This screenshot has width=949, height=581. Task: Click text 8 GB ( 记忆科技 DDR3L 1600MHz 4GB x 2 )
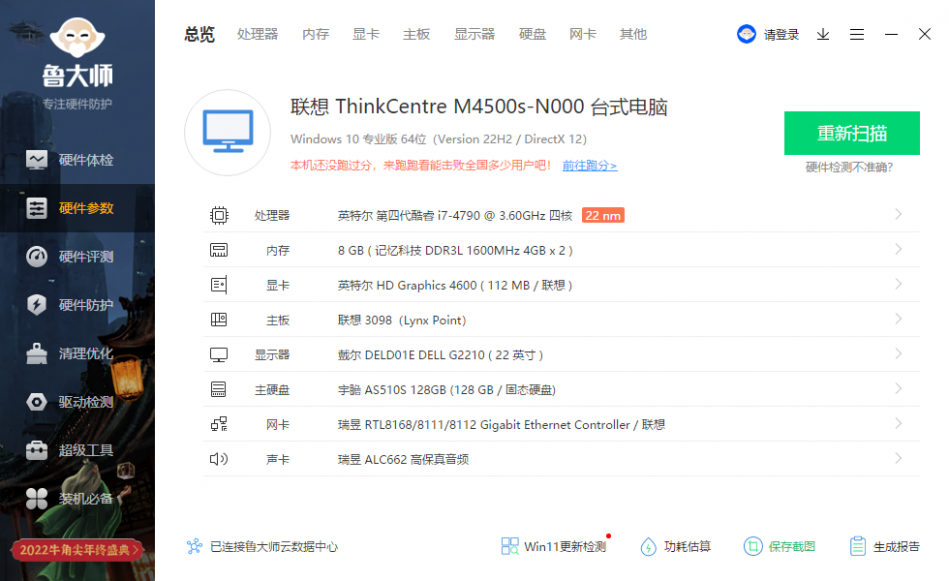coord(455,251)
